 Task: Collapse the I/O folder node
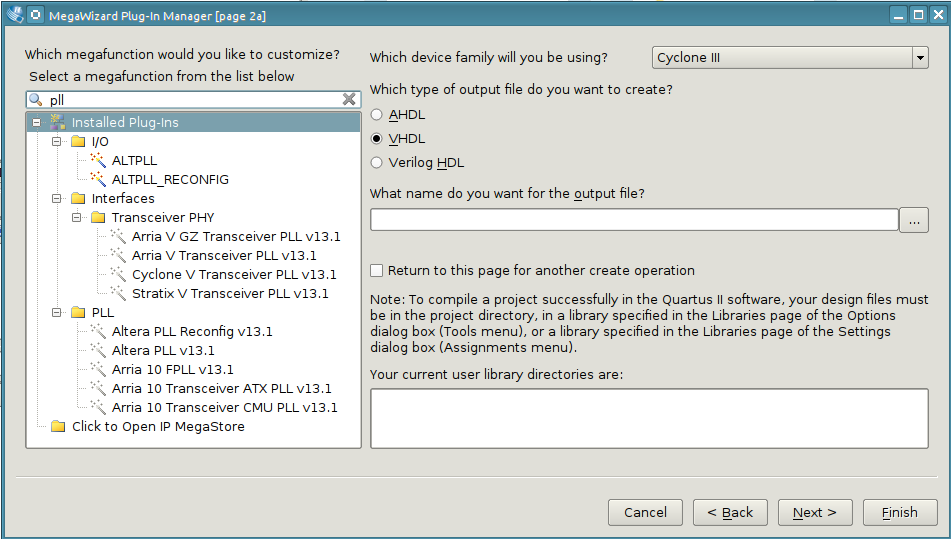point(57,141)
